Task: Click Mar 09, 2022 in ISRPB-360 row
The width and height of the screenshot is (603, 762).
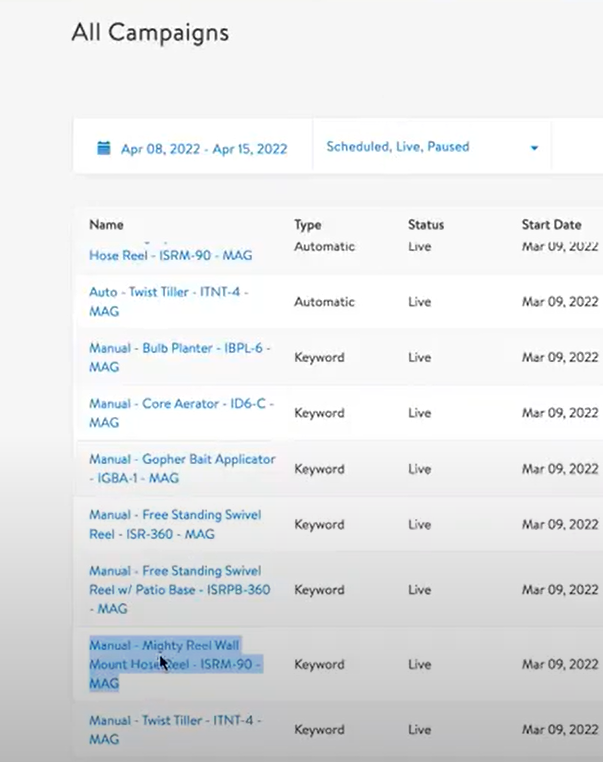Action: (560, 589)
